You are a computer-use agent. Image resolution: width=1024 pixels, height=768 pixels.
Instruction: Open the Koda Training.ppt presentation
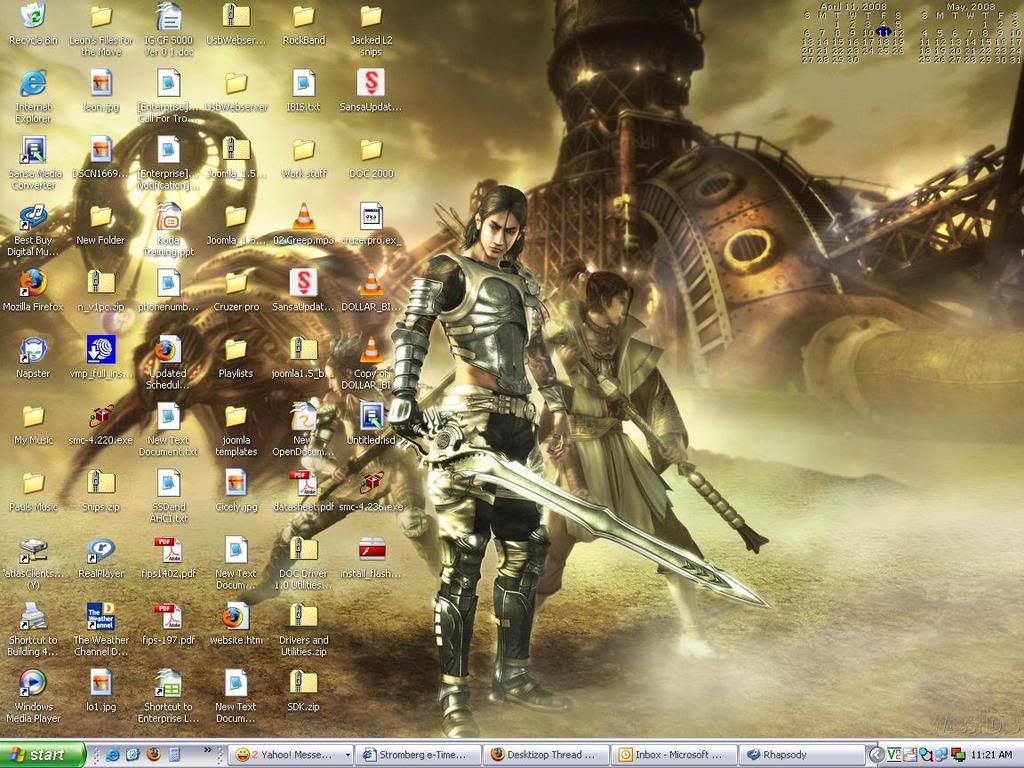click(168, 230)
